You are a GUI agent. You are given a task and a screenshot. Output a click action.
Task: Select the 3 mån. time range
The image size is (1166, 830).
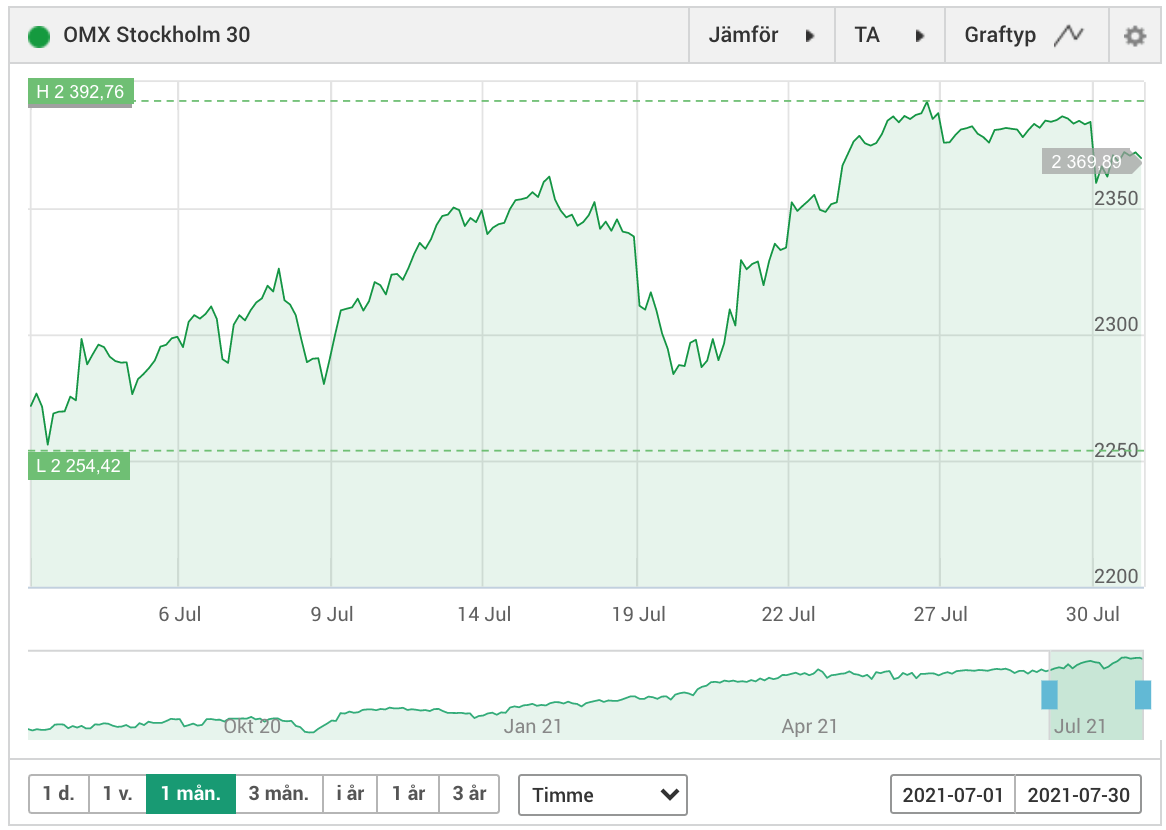(x=279, y=794)
